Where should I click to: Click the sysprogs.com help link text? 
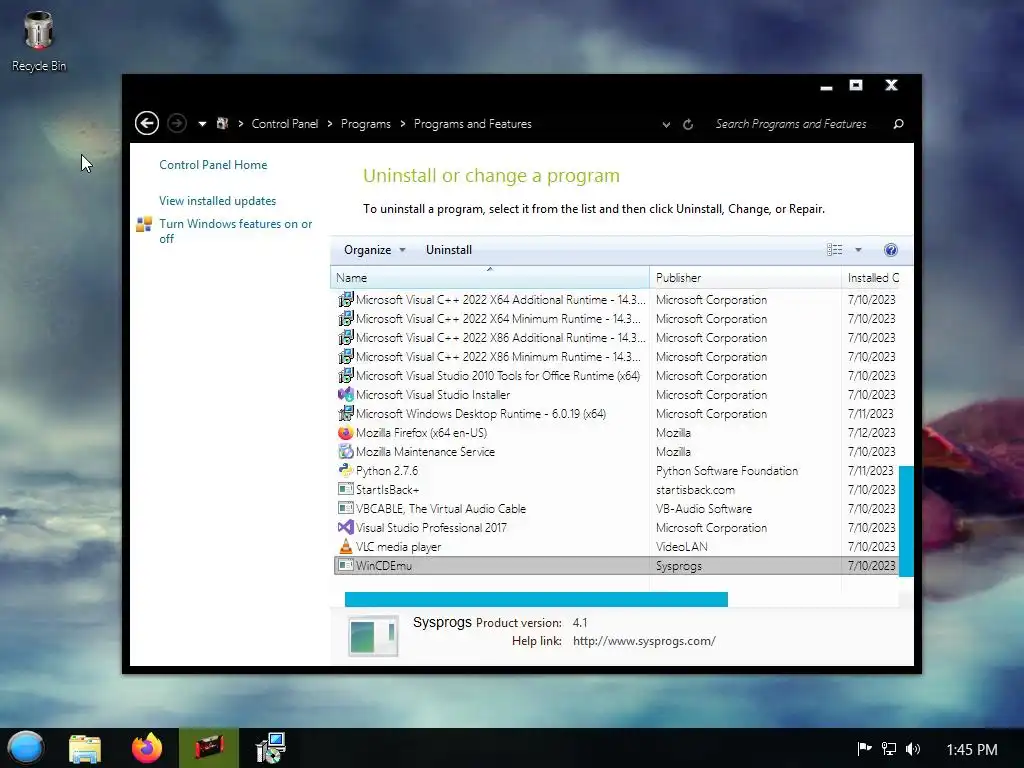point(644,641)
